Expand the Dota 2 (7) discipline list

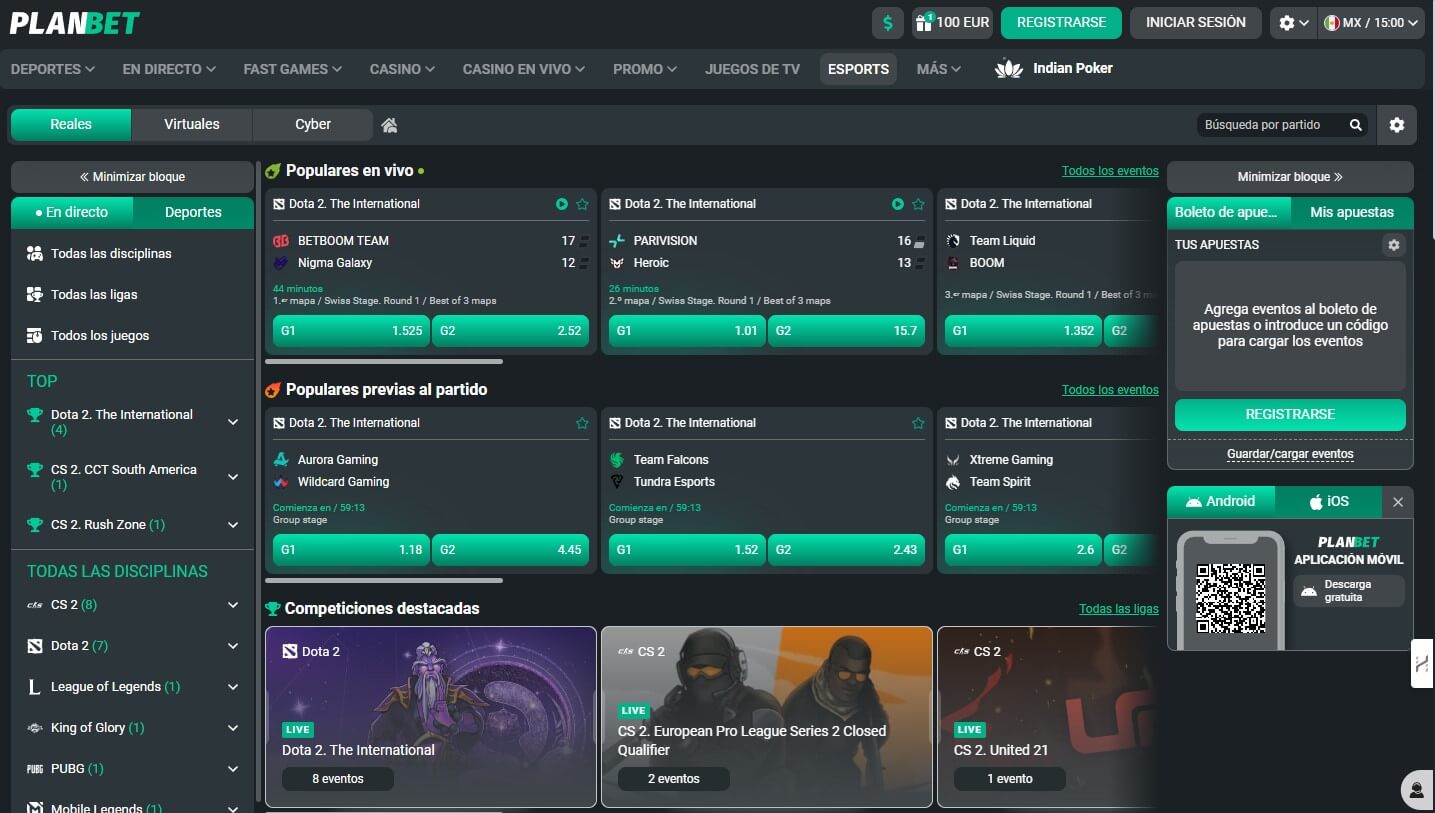(233, 646)
